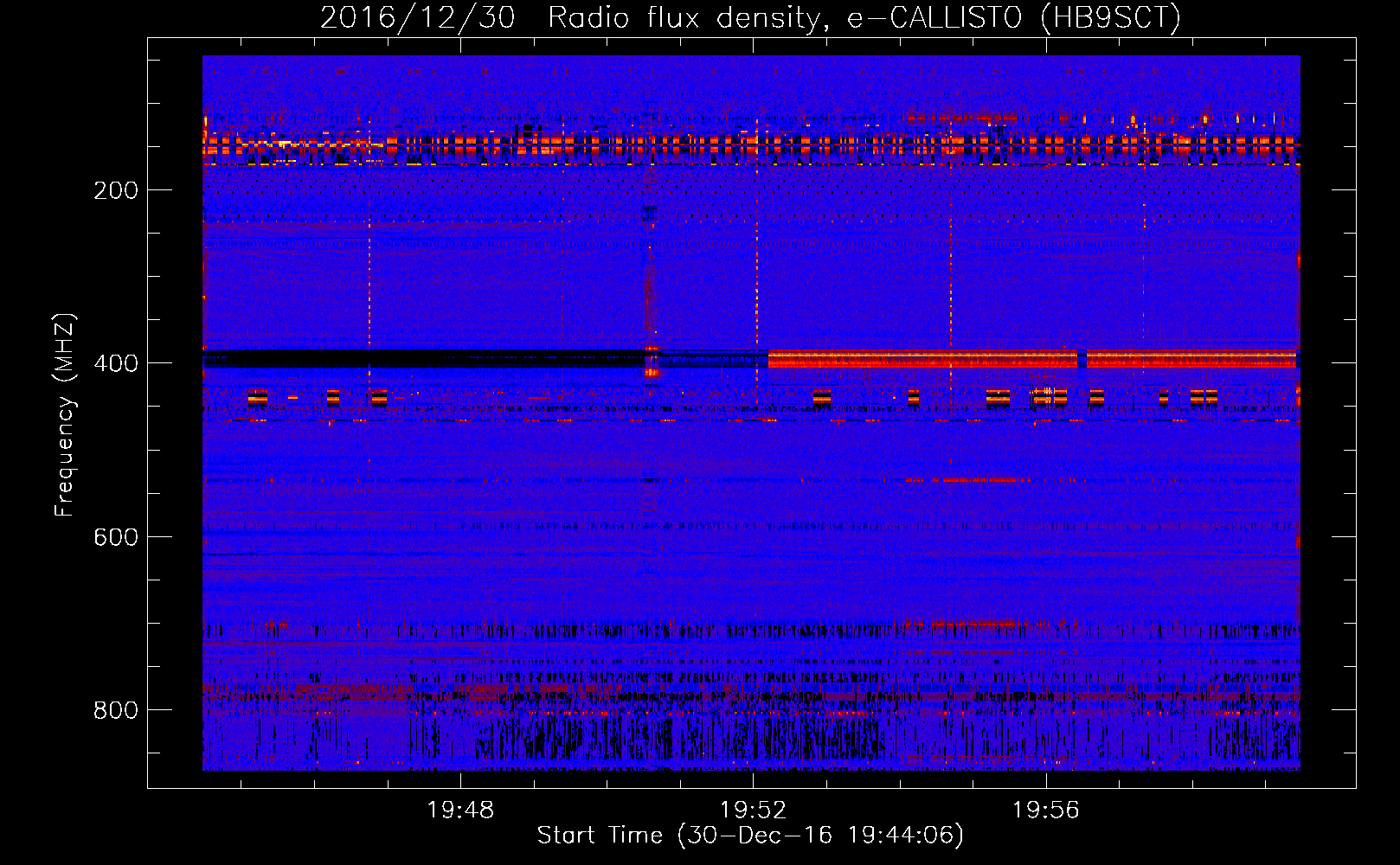Click the 19:56 time tick label

point(1046,810)
